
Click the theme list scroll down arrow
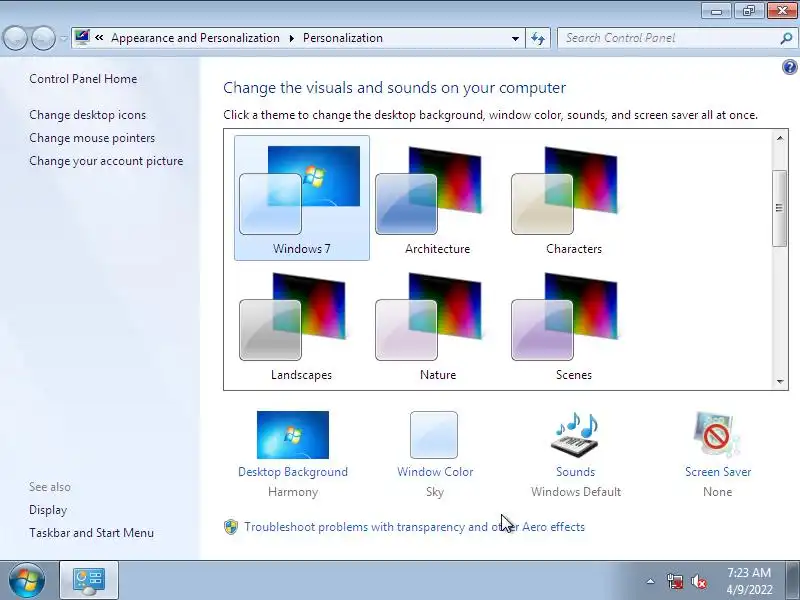pos(780,381)
